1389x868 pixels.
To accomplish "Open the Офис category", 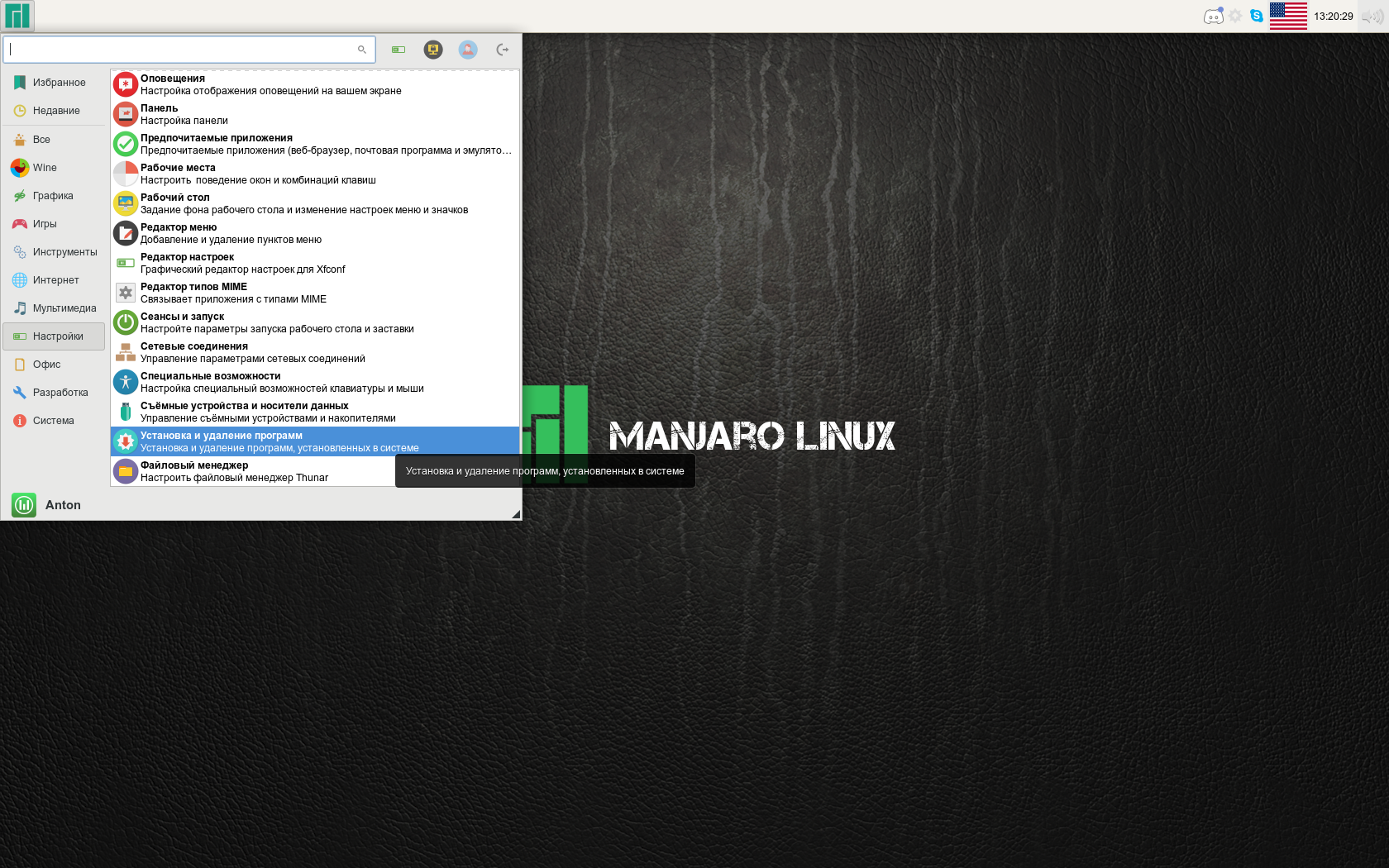I will click(54, 365).
